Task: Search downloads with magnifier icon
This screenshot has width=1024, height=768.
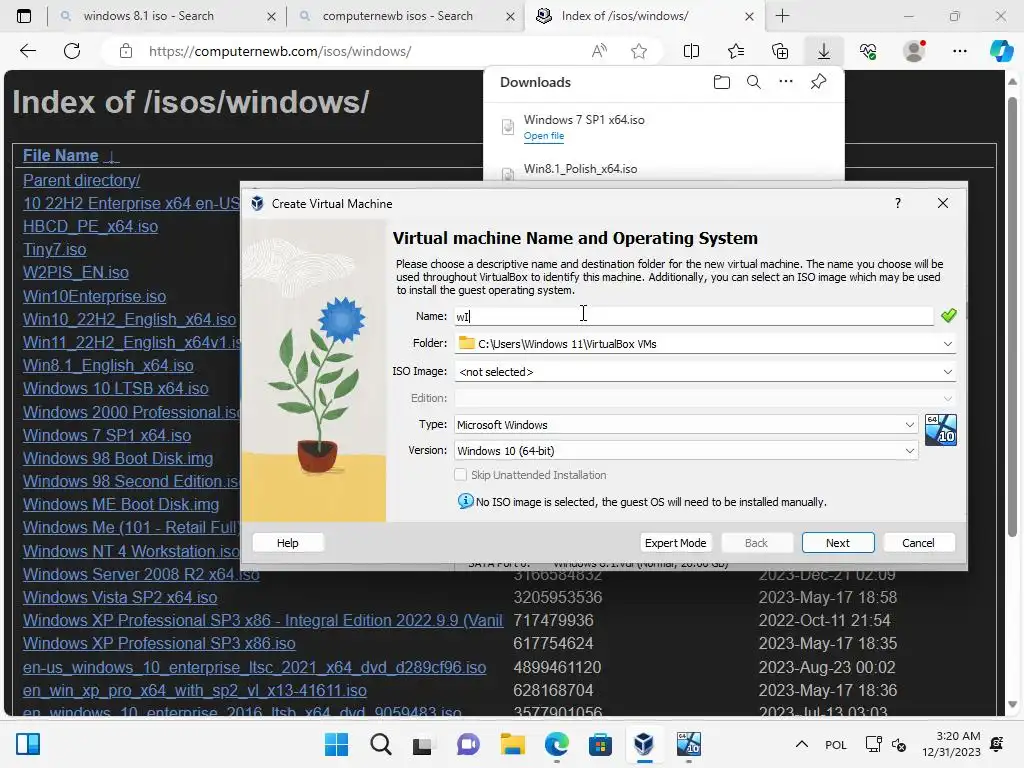Action: (754, 82)
